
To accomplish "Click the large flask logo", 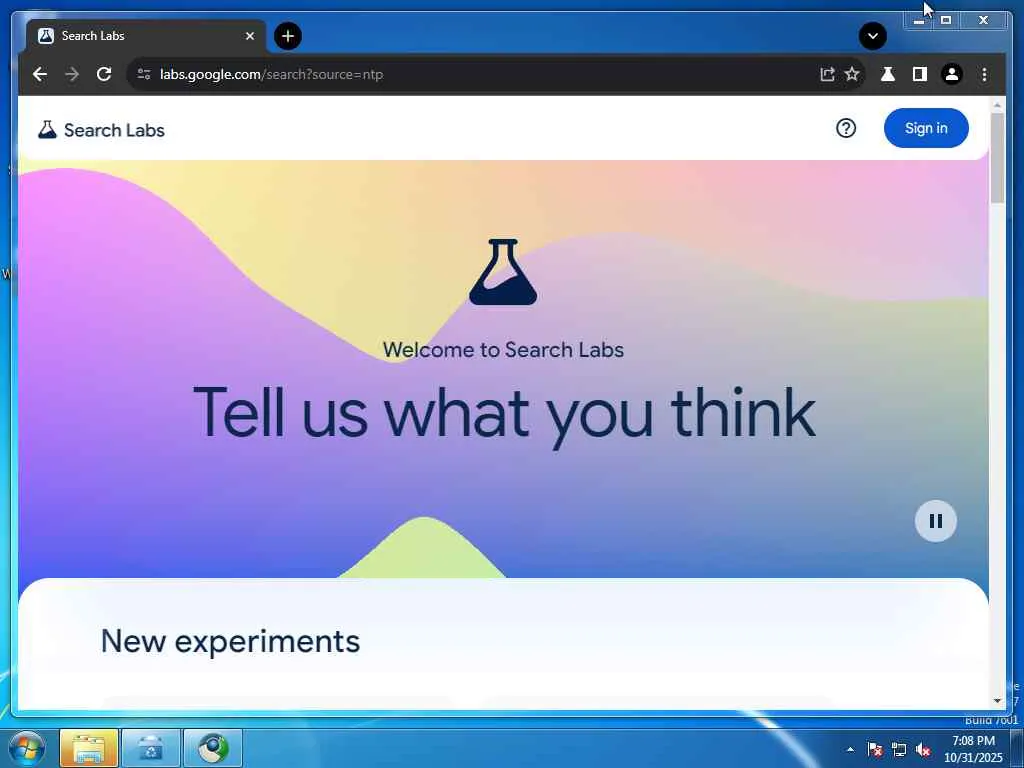I will coord(503,272).
